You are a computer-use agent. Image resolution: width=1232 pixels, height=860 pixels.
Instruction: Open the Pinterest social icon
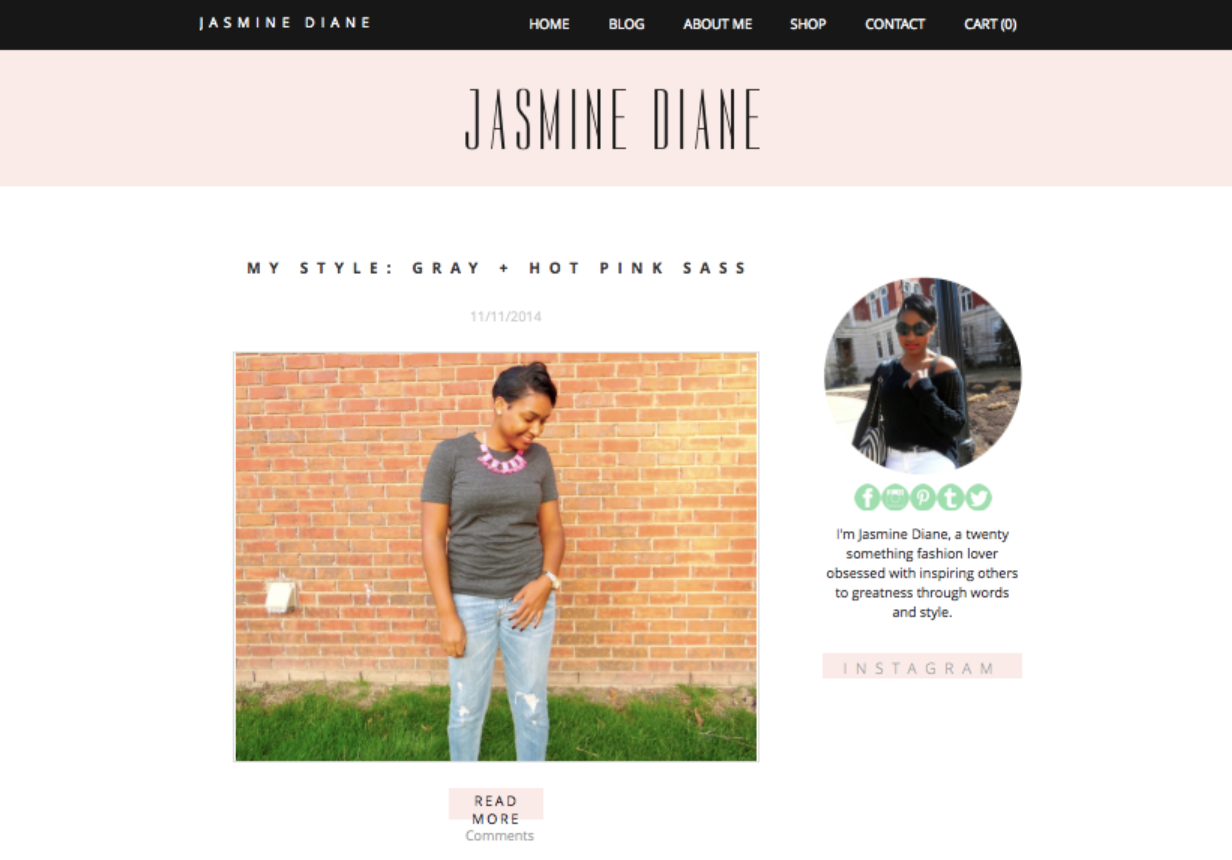tap(923, 497)
